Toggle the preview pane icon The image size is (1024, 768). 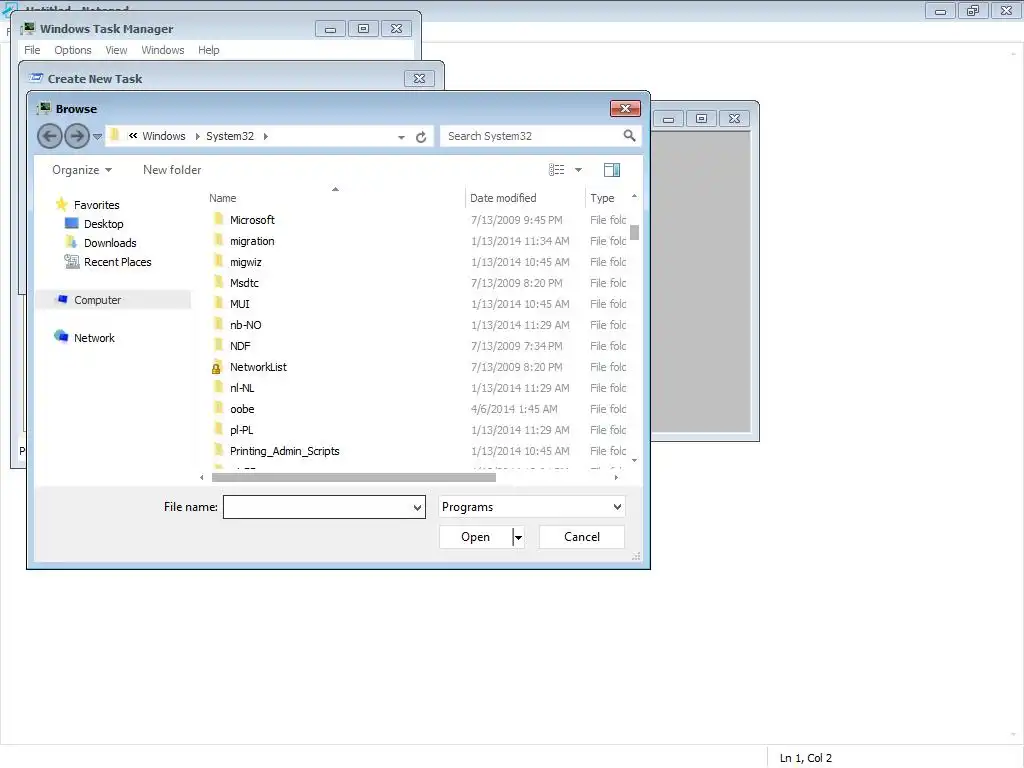pyautogui.click(x=612, y=170)
